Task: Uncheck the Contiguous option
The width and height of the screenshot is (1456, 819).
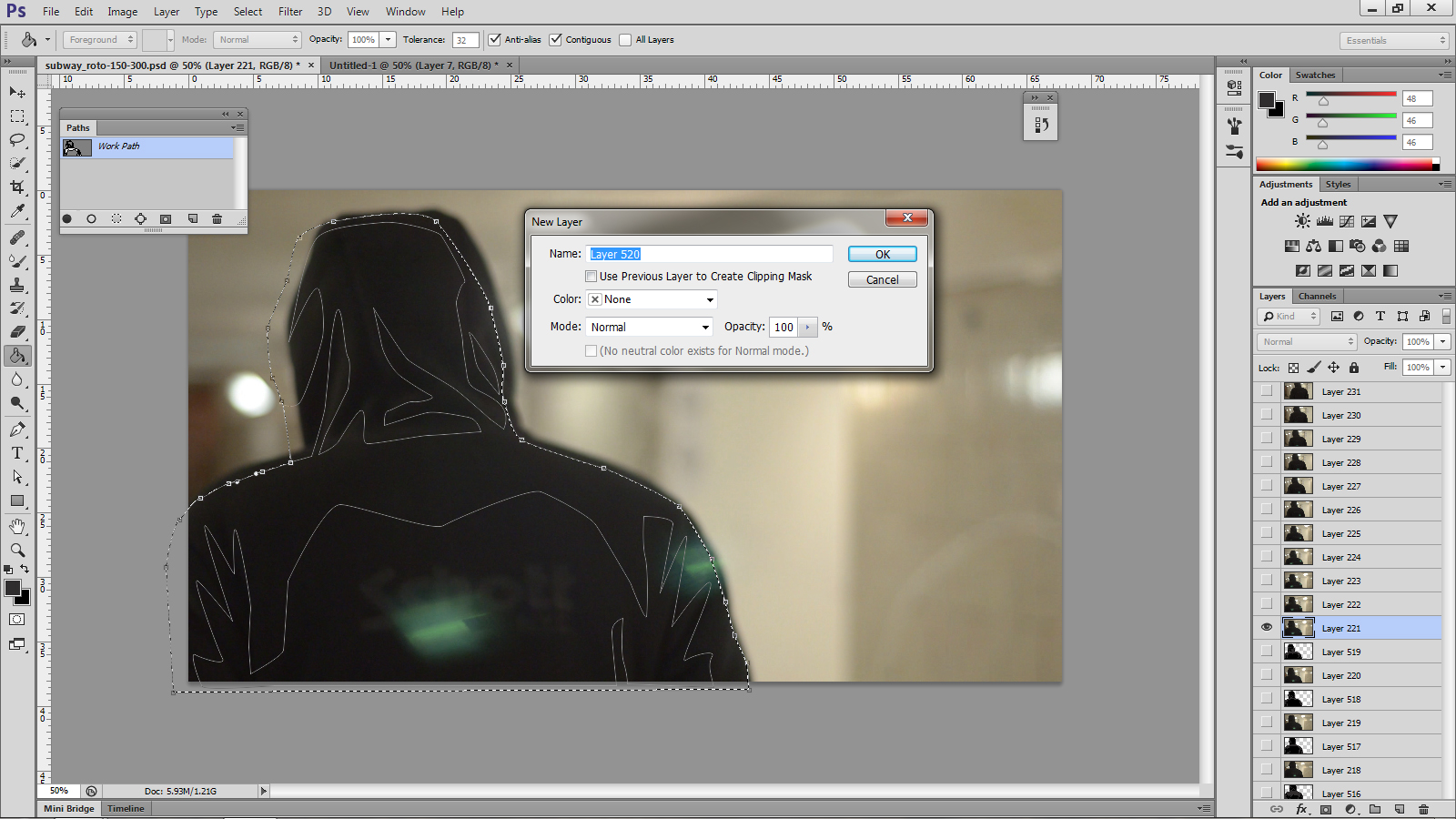Action: click(x=556, y=40)
